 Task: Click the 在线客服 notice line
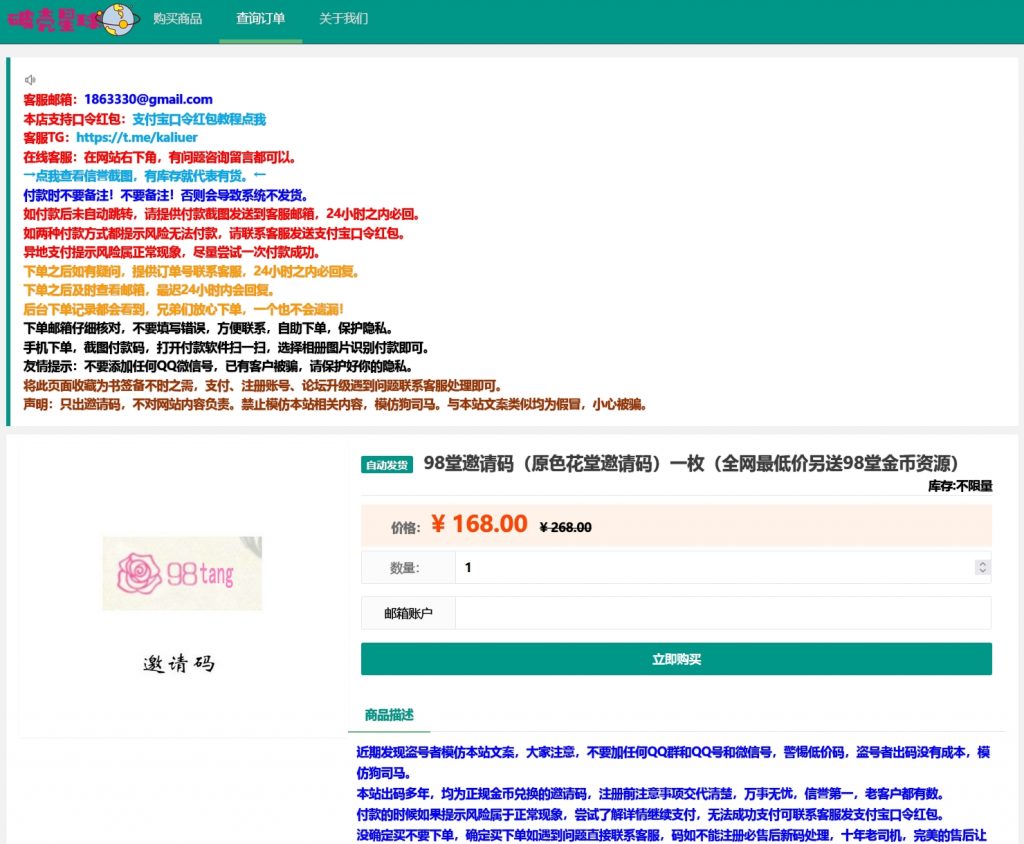tap(160, 157)
